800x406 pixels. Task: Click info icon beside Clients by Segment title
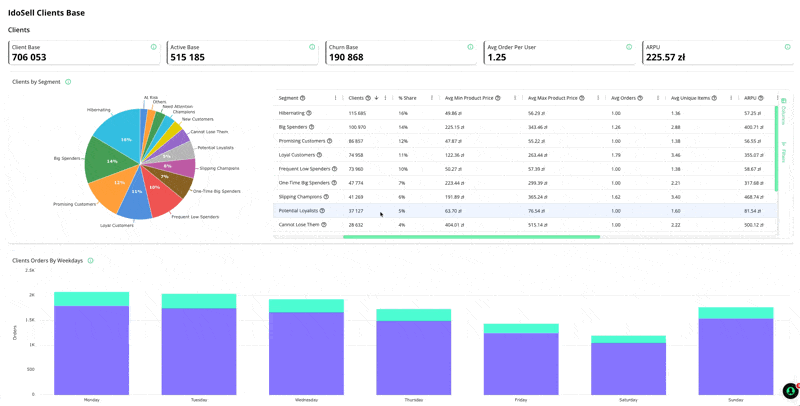68,82
